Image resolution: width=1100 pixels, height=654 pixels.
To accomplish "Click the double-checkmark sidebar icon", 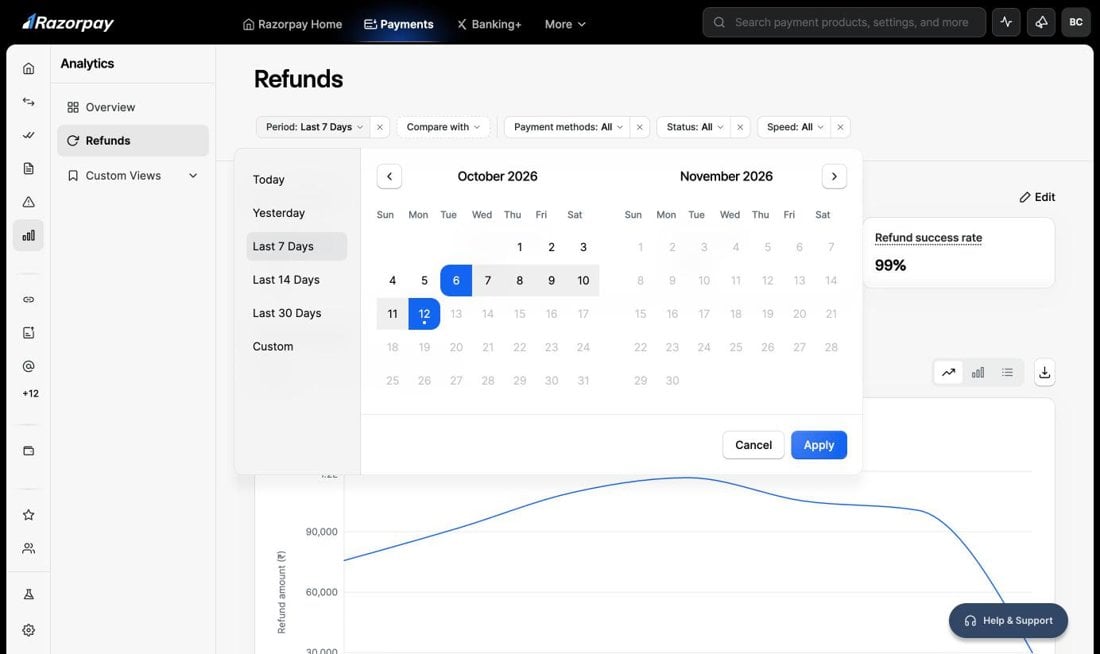I will 28,135.
